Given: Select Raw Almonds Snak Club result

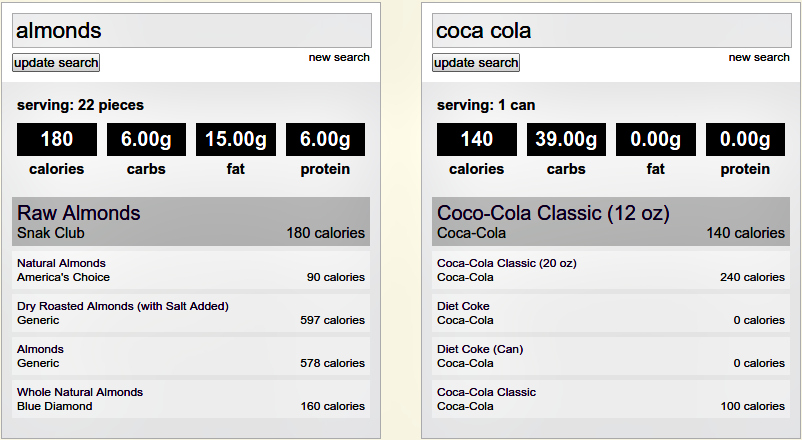Looking at the screenshot, I should [x=191, y=222].
